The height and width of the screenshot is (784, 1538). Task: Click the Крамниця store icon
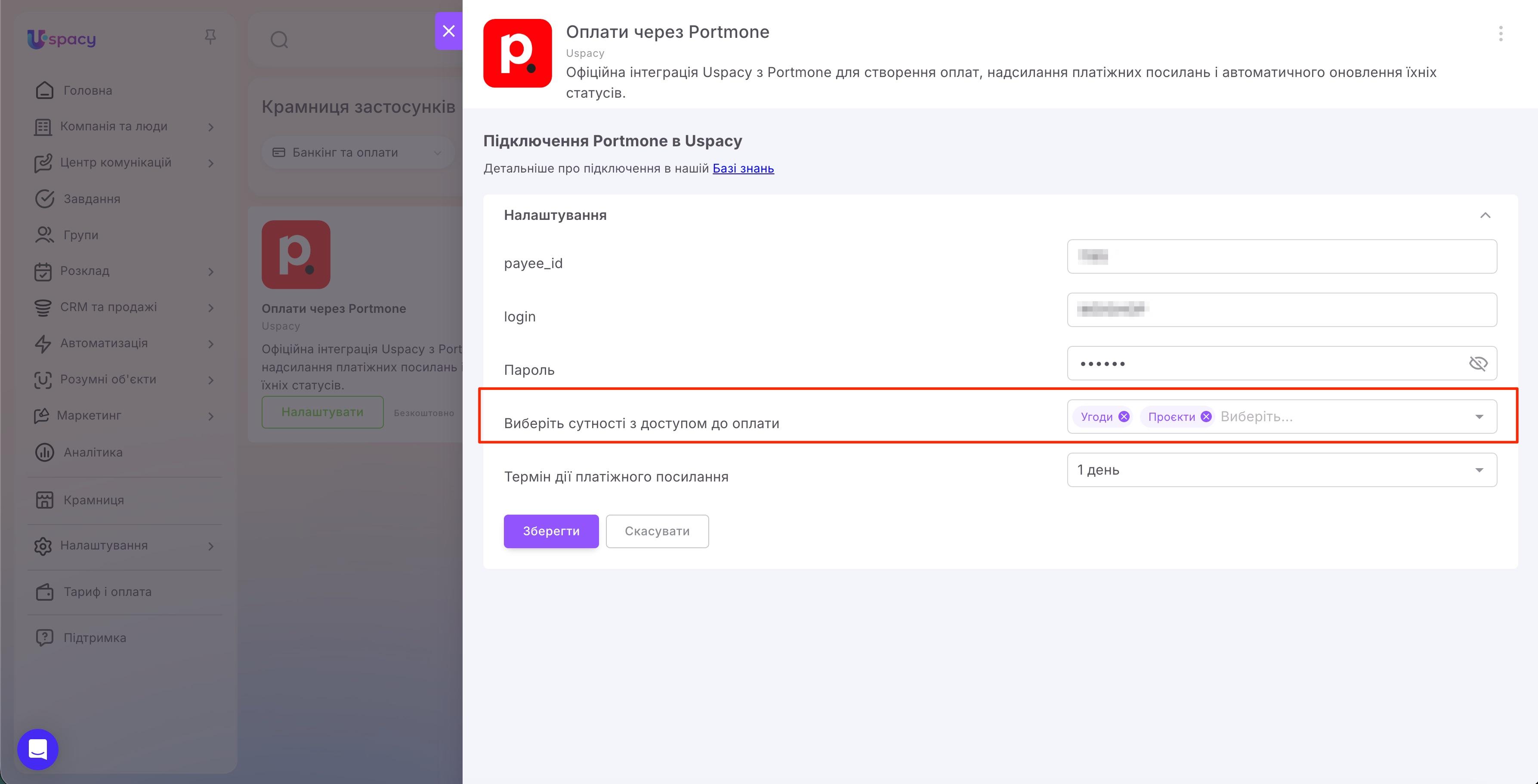(x=45, y=500)
